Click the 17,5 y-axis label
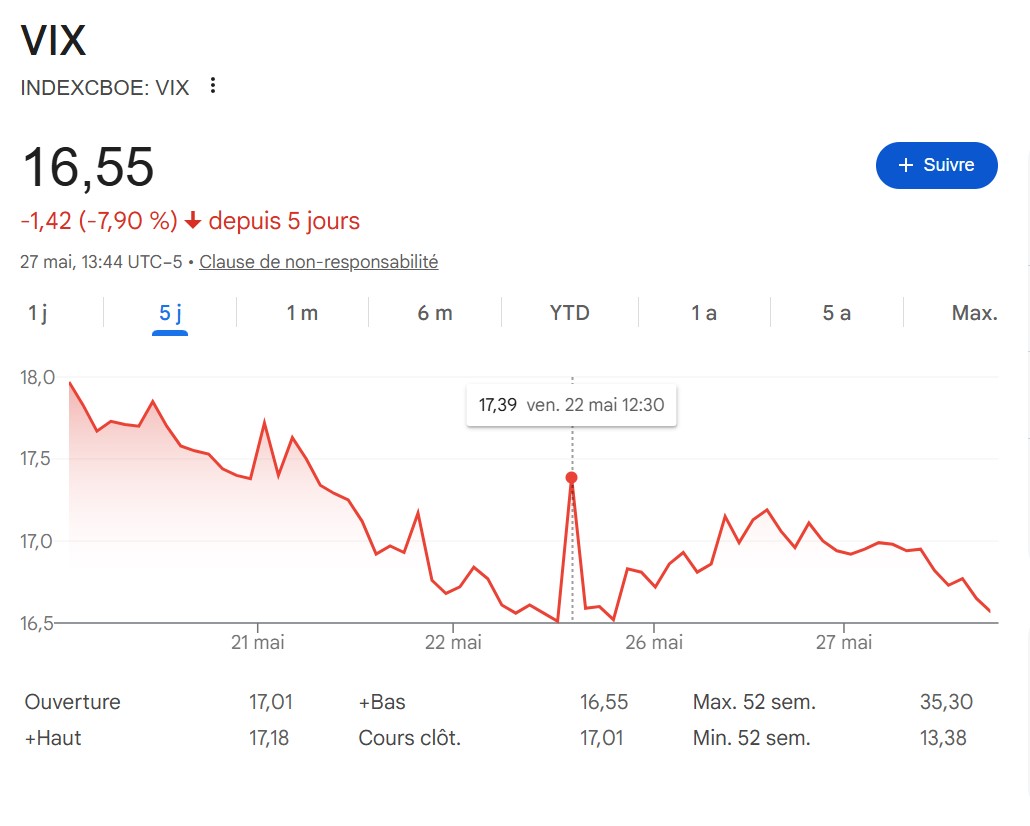Viewport: 1030px width, 826px height. 35,459
